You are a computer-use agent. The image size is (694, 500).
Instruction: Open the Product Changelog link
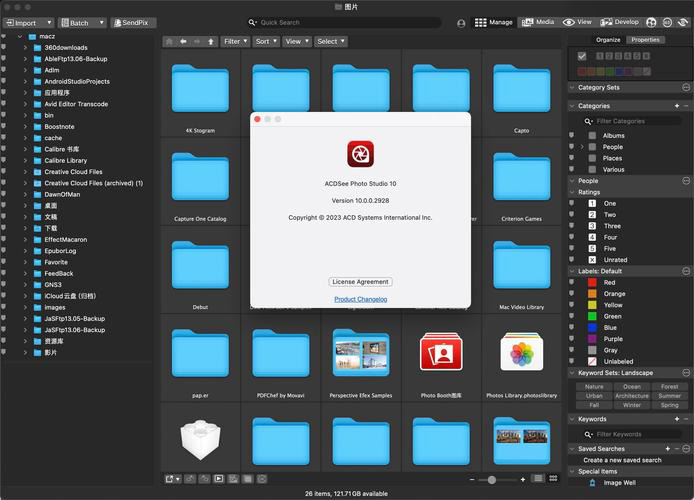(x=360, y=300)
